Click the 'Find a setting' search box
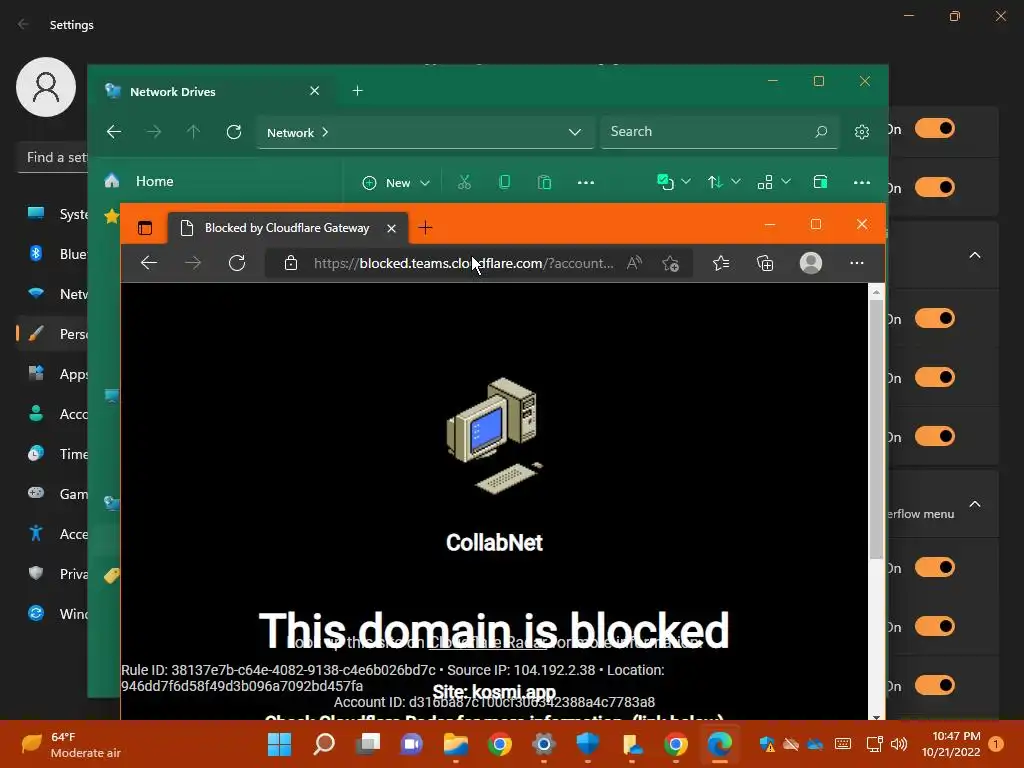Viewport: 1024px width, 768px height. tap(52, 157)
